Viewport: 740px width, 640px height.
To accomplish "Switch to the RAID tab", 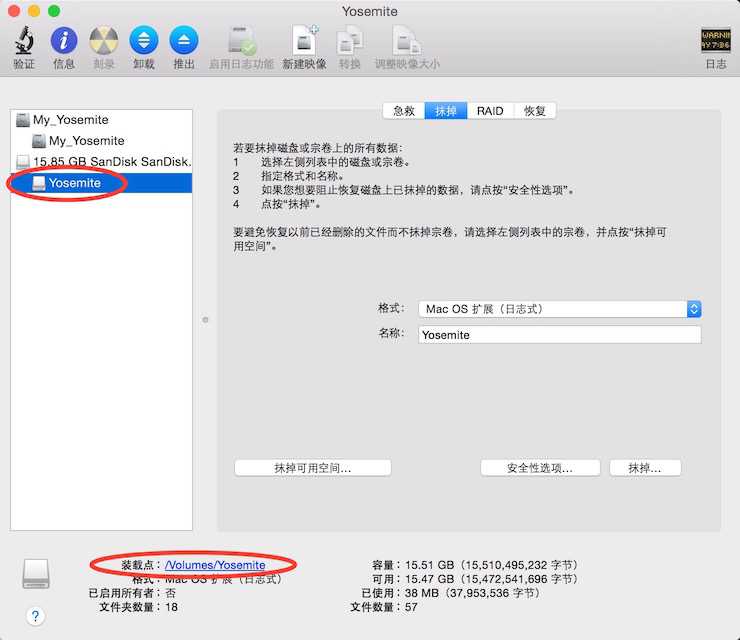I will pos(490,111).
